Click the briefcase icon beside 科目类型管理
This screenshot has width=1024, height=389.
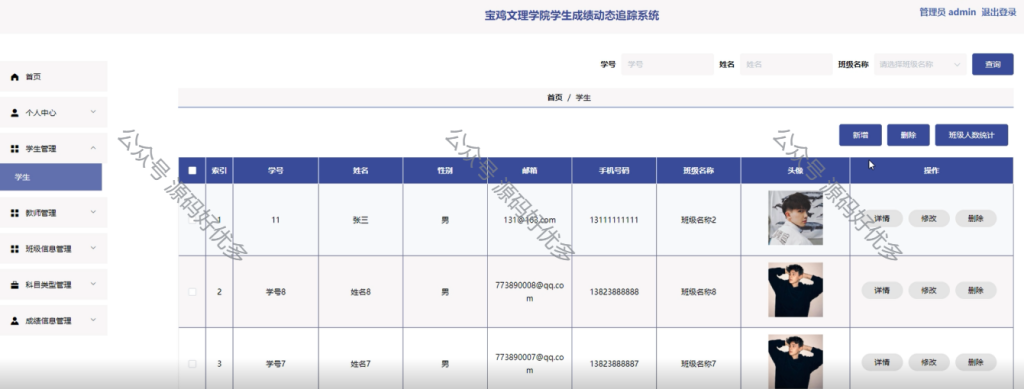pos(15,285)
